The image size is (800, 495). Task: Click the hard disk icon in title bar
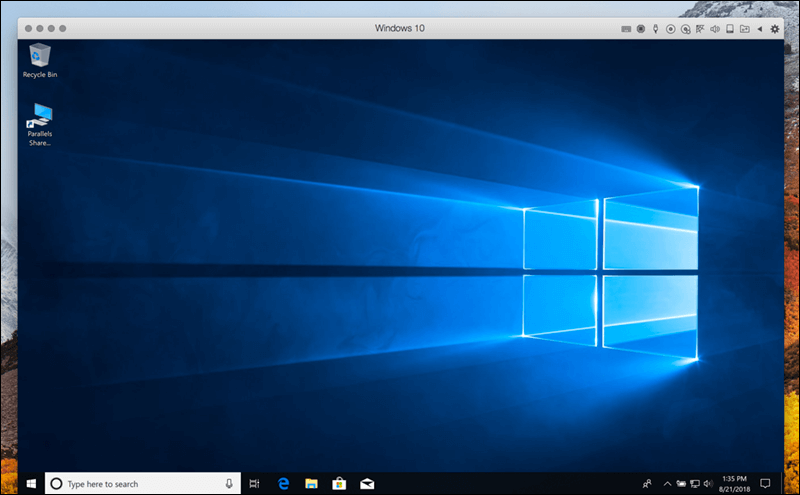[x=730, y=29]
